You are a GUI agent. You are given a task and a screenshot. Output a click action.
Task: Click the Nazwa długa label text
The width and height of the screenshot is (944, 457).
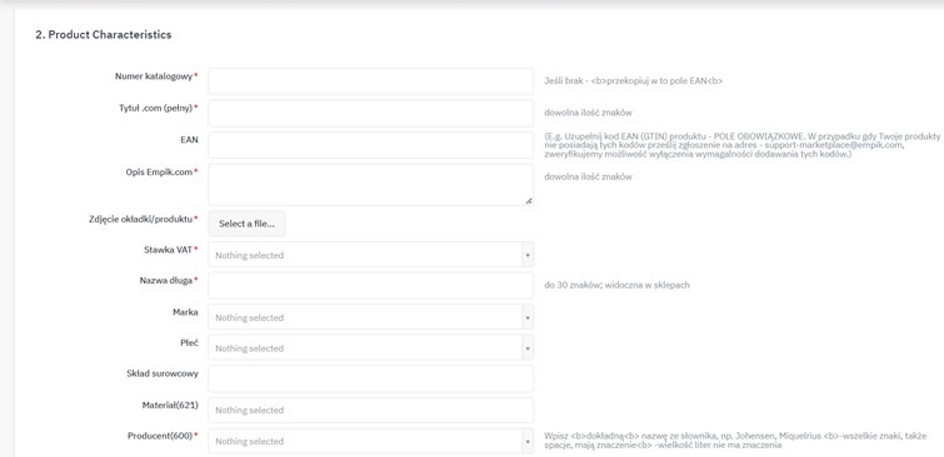click(165, 280)
